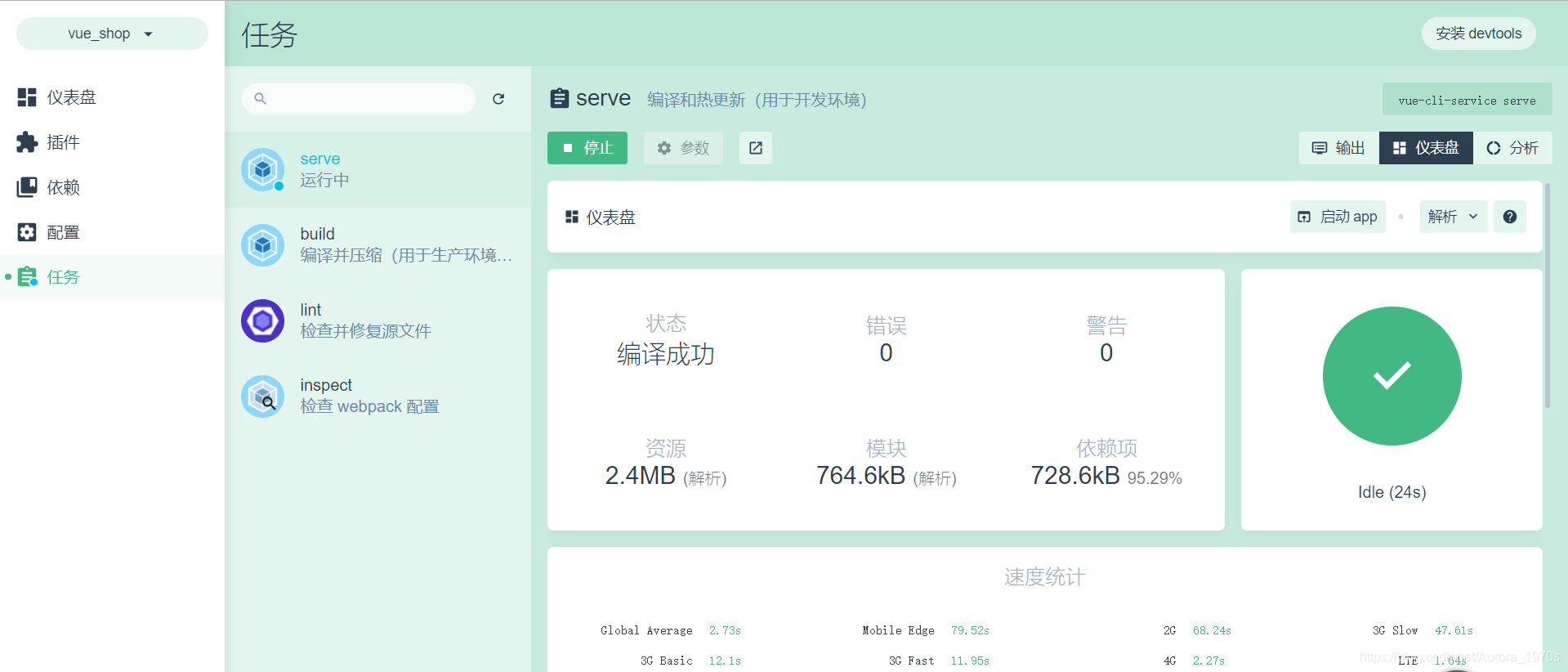Click the build task webpack icon
Viewport: 1568px width, 672px height.
click(263, 244)
